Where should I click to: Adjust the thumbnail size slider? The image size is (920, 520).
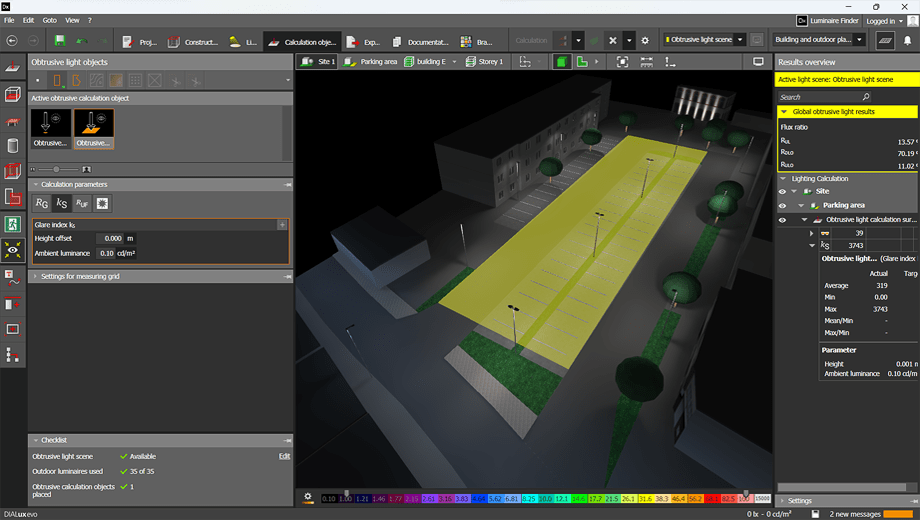coord(56,170)
